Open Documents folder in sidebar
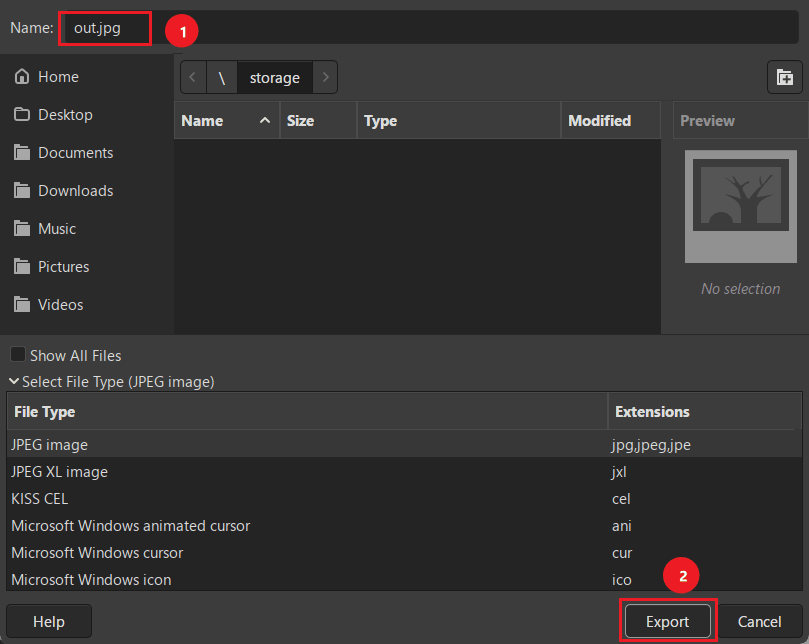Image resolution: width=809 pixels, height=644 pixels. coord(75,153)
